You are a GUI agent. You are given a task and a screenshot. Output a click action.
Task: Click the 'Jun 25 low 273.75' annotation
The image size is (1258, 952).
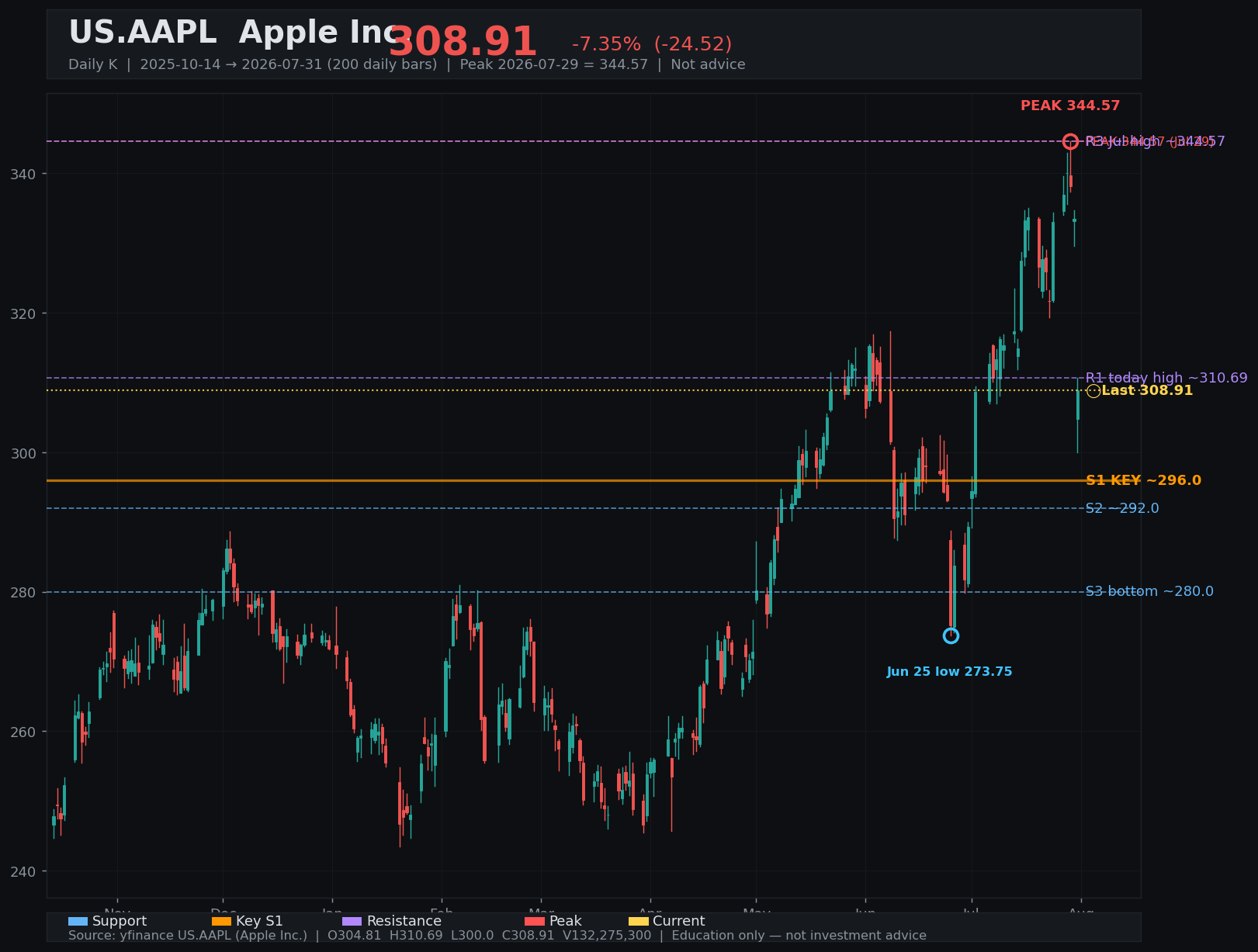[x=949, y=672]
